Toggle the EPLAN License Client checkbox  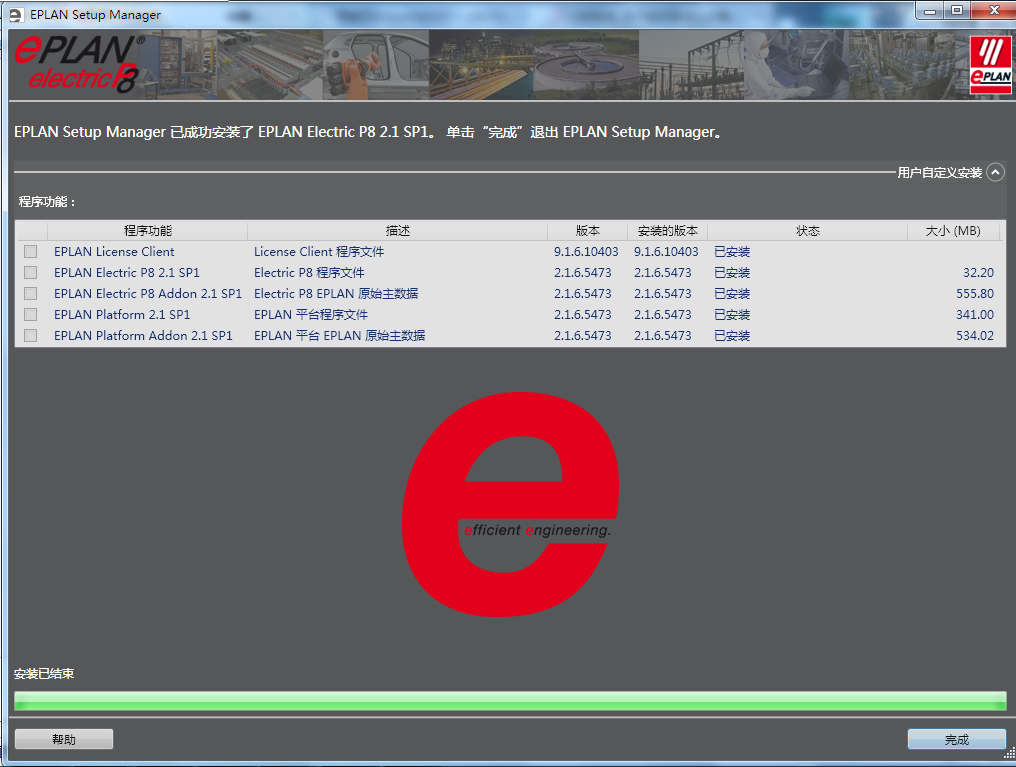click(x=31, y=252)
